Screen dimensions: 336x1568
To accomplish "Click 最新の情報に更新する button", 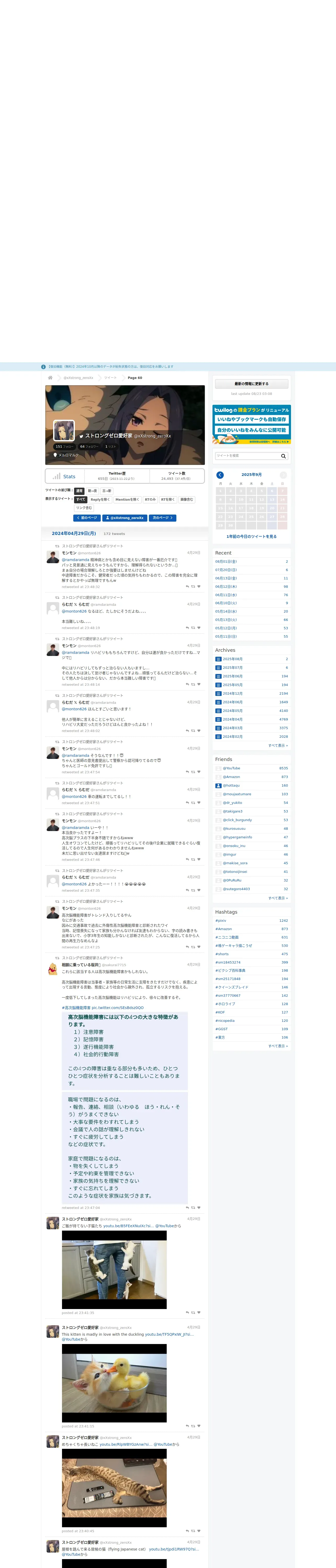I will click(251, 384).
